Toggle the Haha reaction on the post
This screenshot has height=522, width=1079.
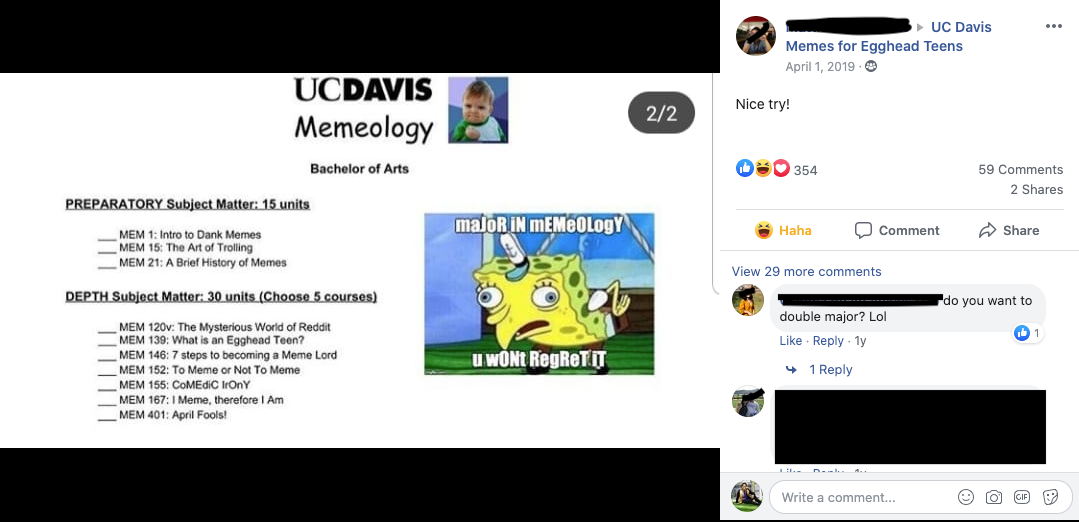(x=783, y=230)
